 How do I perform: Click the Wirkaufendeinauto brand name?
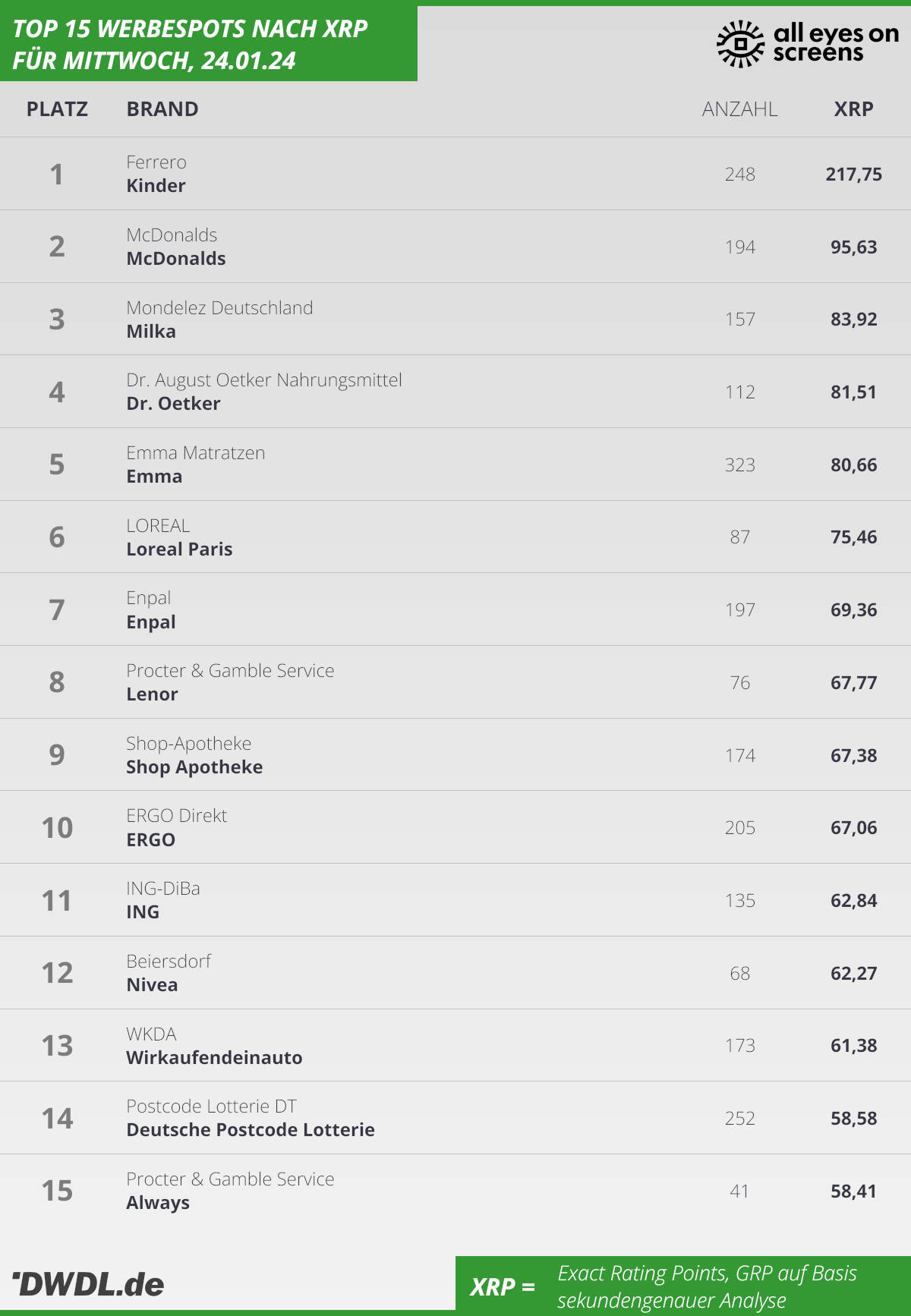pyautogui.click(x=214, y=1058)
